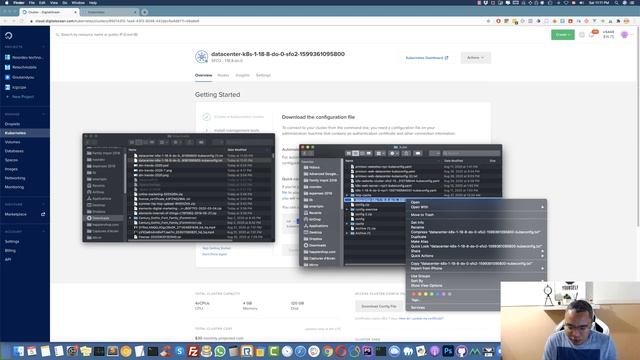
Task: Choose Show View Options in context menu
Action: click(x=426, y=285)
